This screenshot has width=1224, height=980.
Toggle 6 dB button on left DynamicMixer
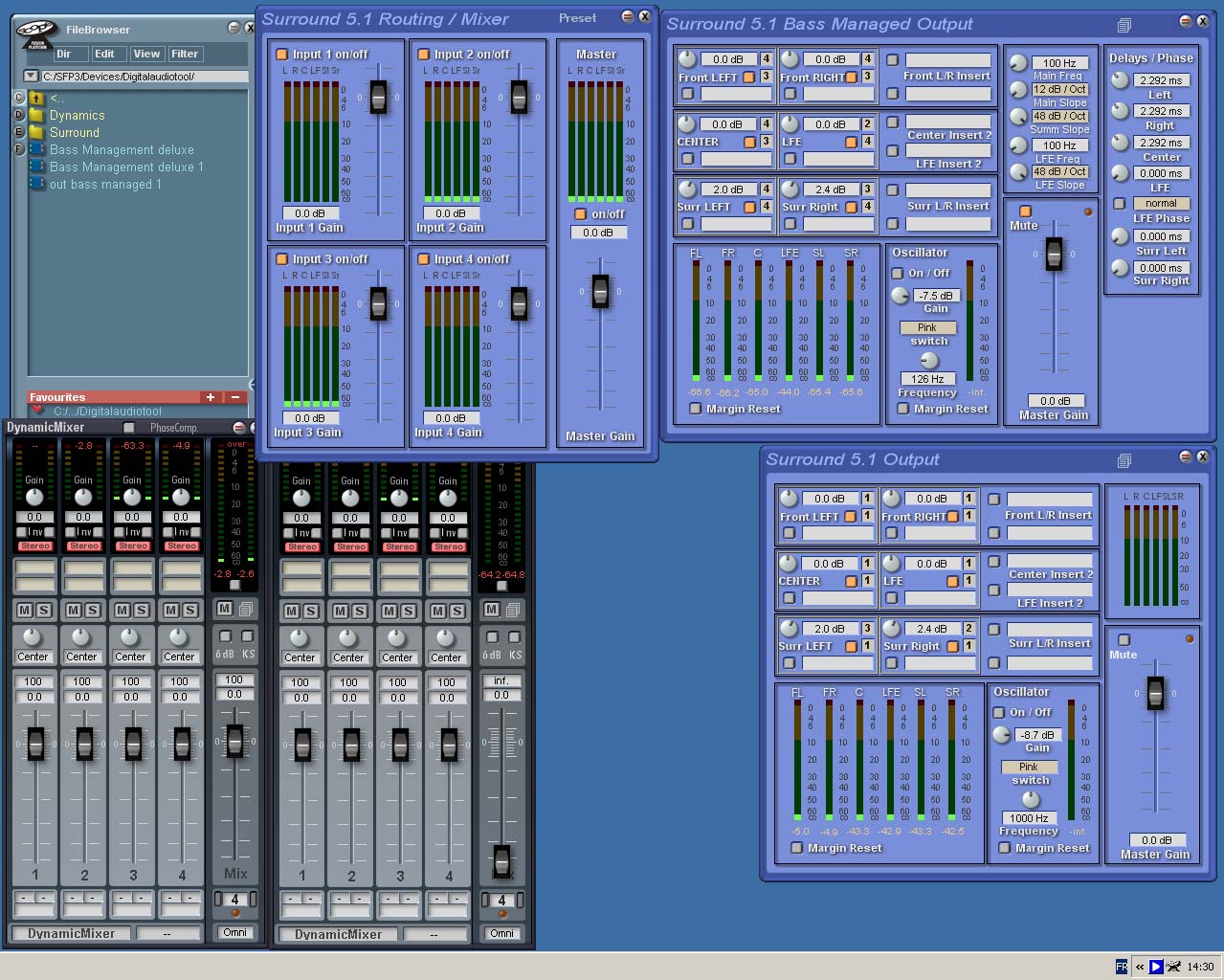point(224,636)
